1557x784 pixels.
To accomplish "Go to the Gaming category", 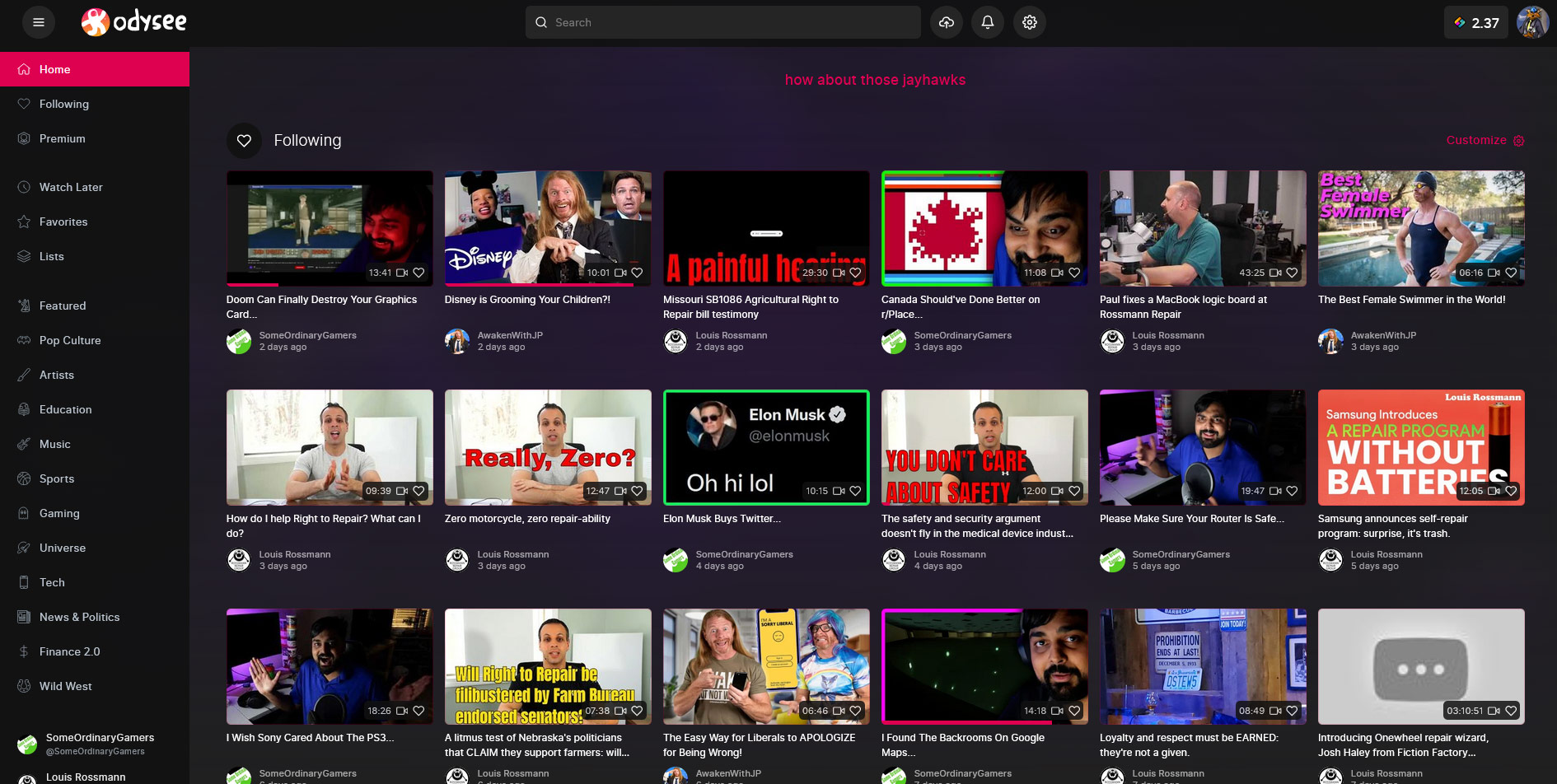I will (95, 513).
